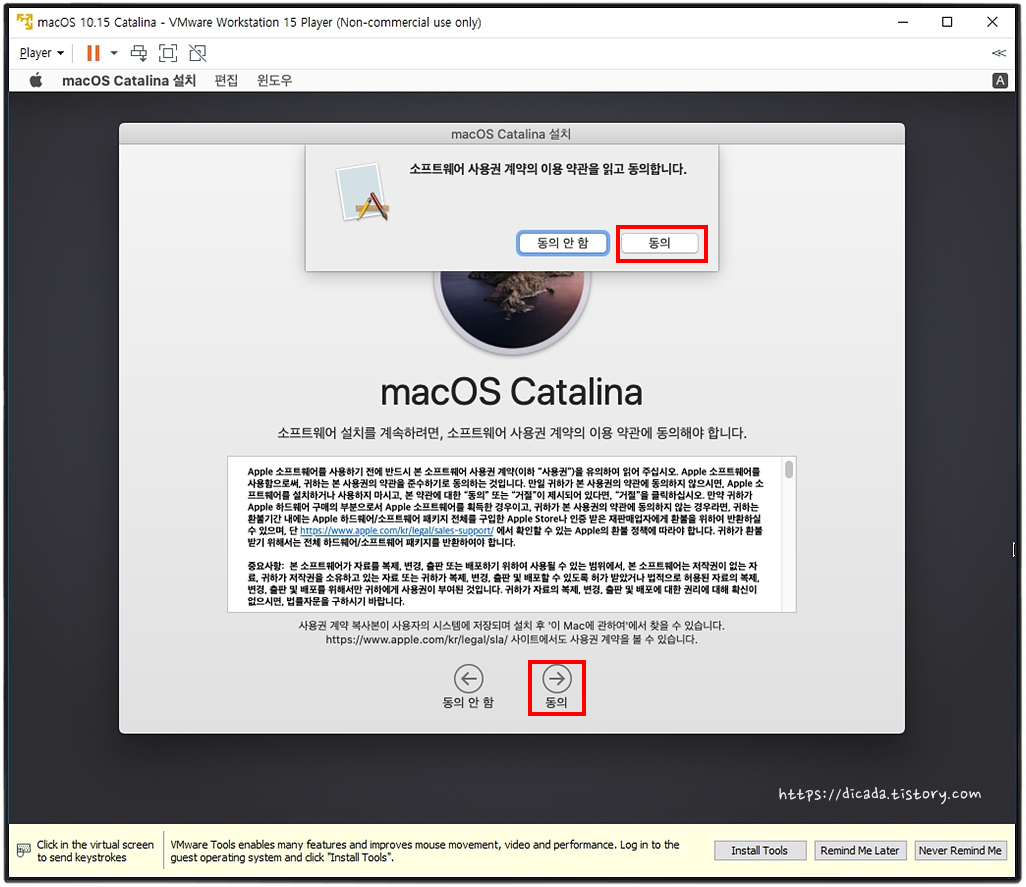The width and height of the screenshot is (1026, 887).
Task: Pause the virtual machine
Action: click(94, 53)
